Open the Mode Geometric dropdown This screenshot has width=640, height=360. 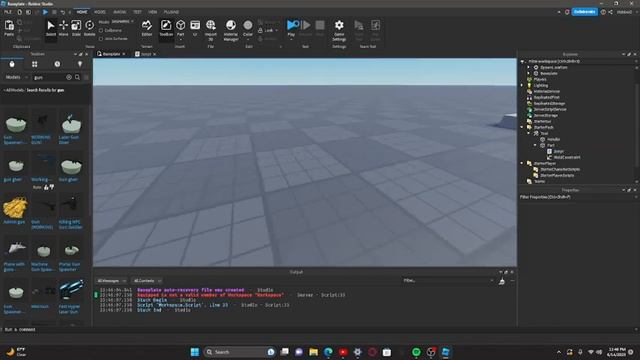tap(122, 21)
